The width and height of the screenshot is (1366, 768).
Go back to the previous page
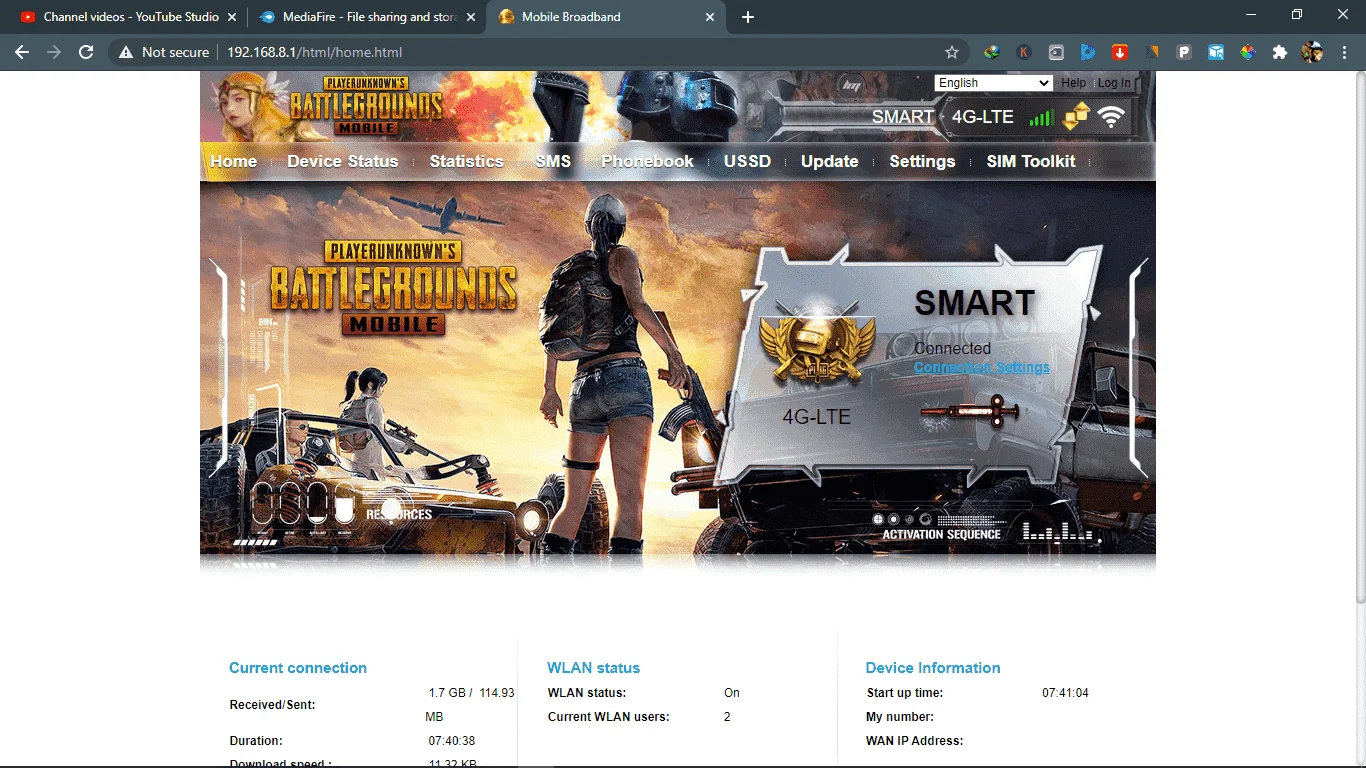click(22, 52)
